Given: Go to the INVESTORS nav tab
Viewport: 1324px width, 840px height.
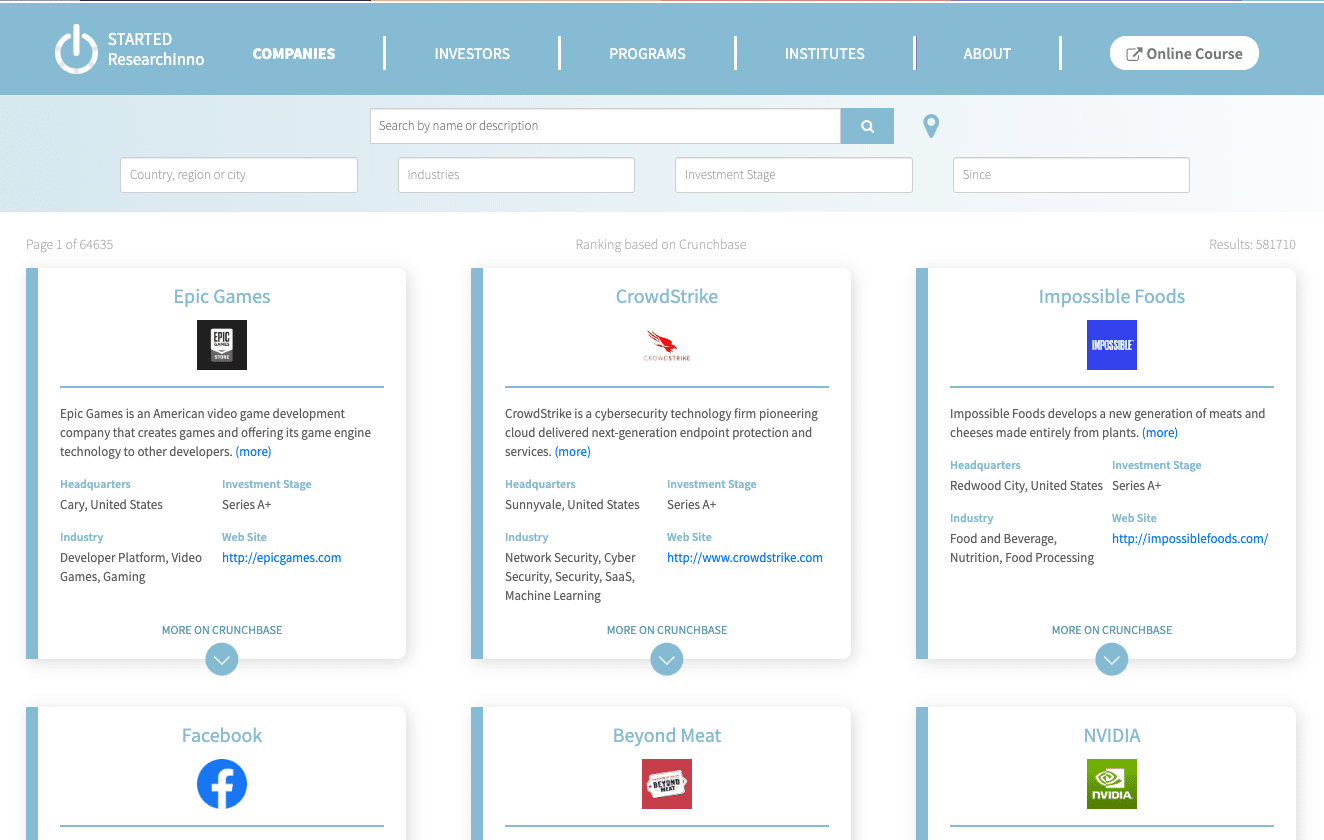Looking at the screenshot, I should [x=472, y=54].
